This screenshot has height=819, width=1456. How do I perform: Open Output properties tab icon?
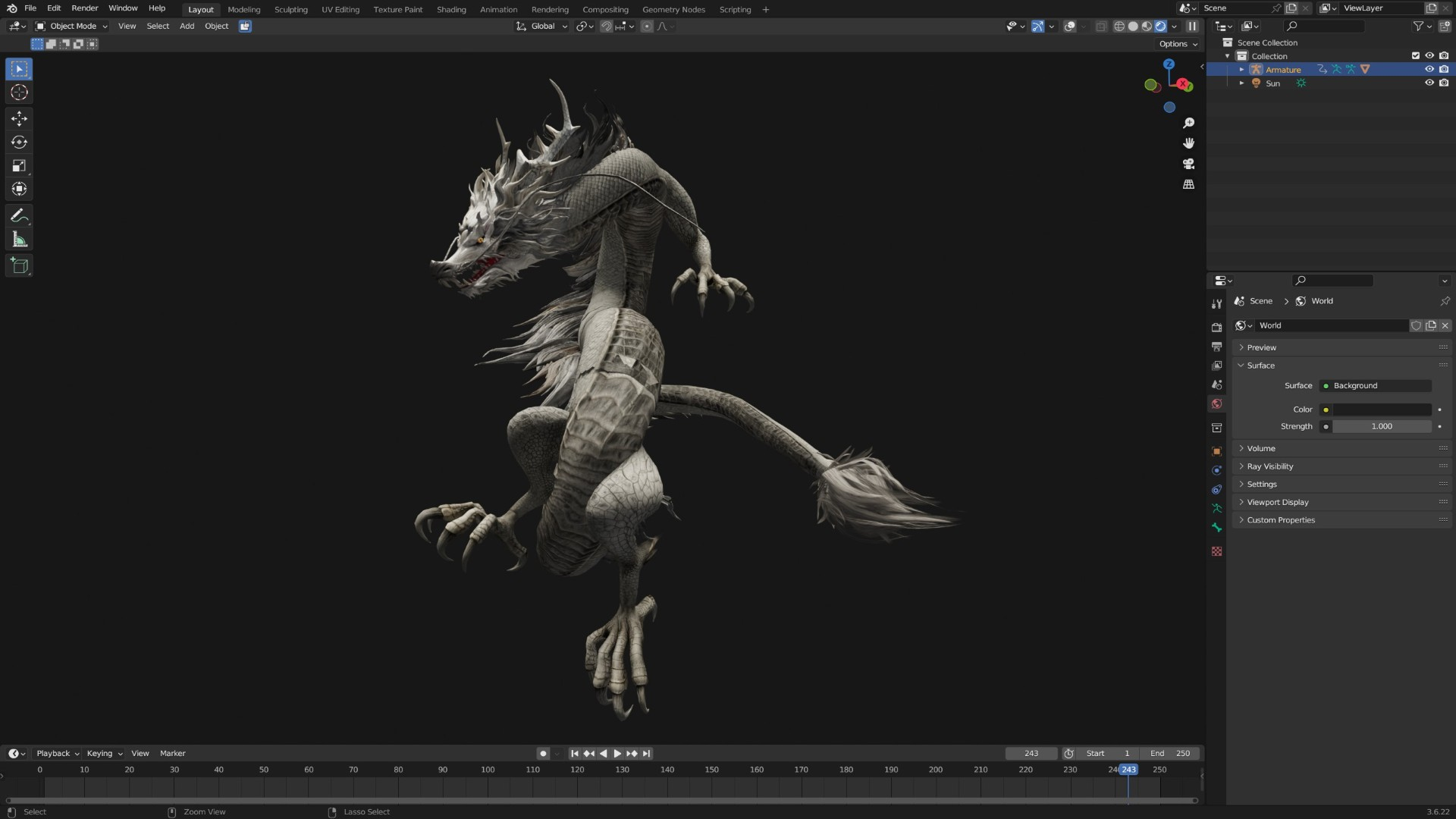[x=1216, y=346]
